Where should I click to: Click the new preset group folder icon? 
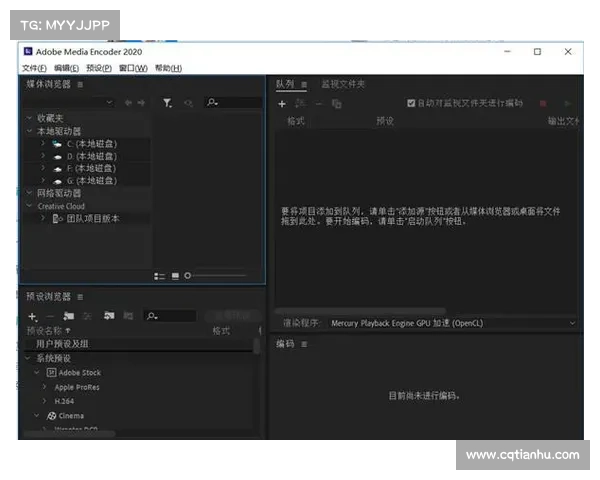(69, 316)
